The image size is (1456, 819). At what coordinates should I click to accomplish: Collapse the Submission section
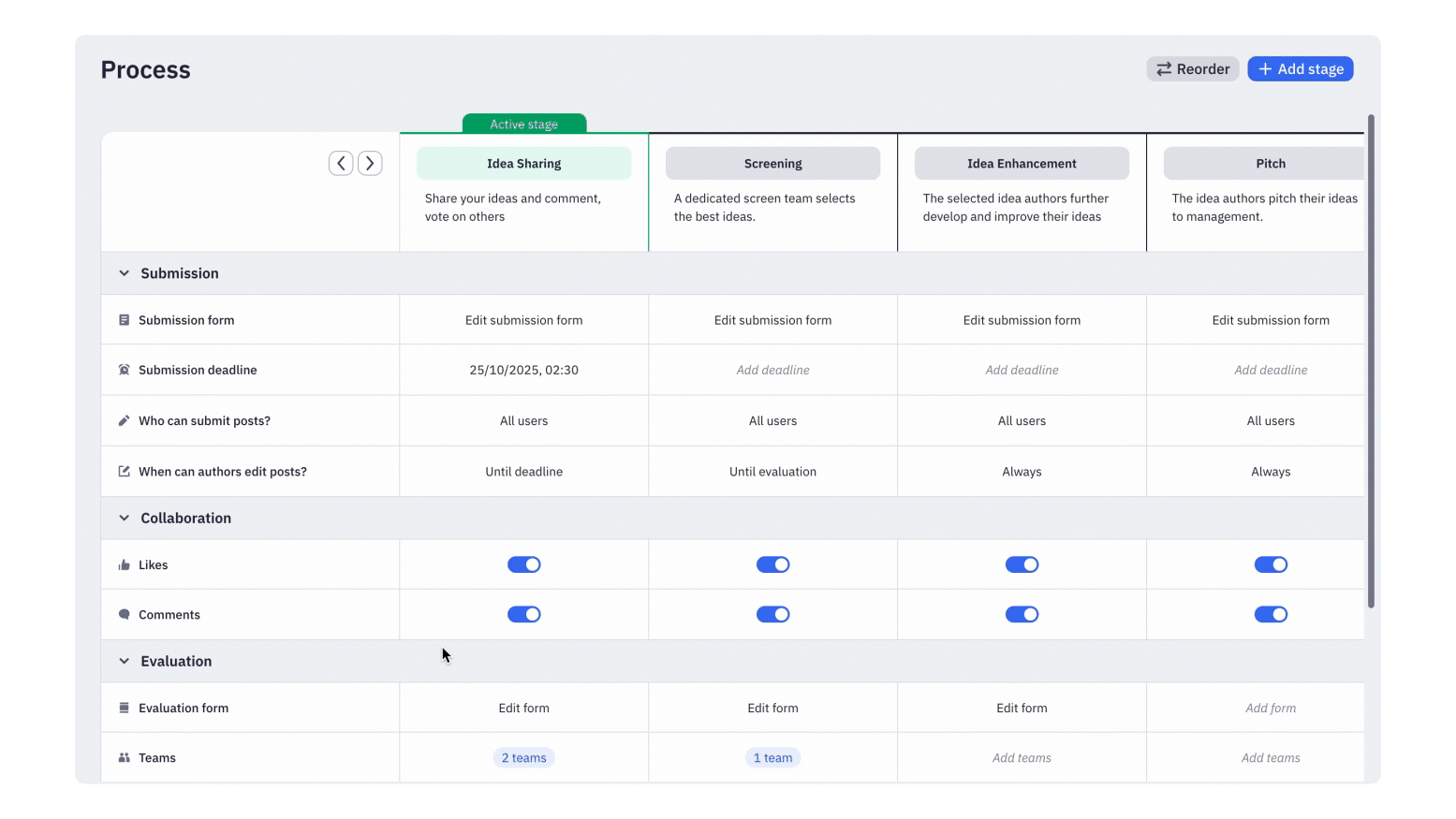(124, 272)
